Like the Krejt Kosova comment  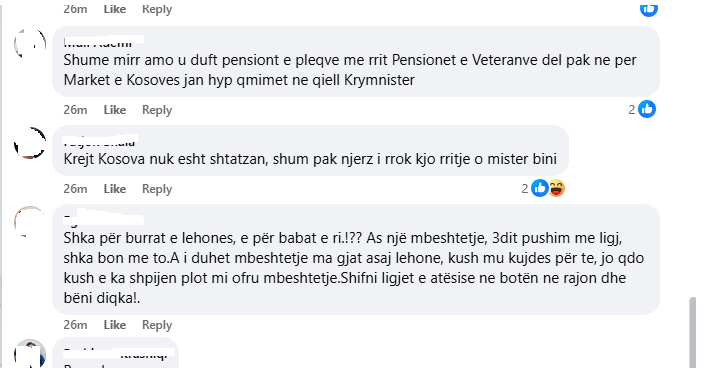(114, 189)
